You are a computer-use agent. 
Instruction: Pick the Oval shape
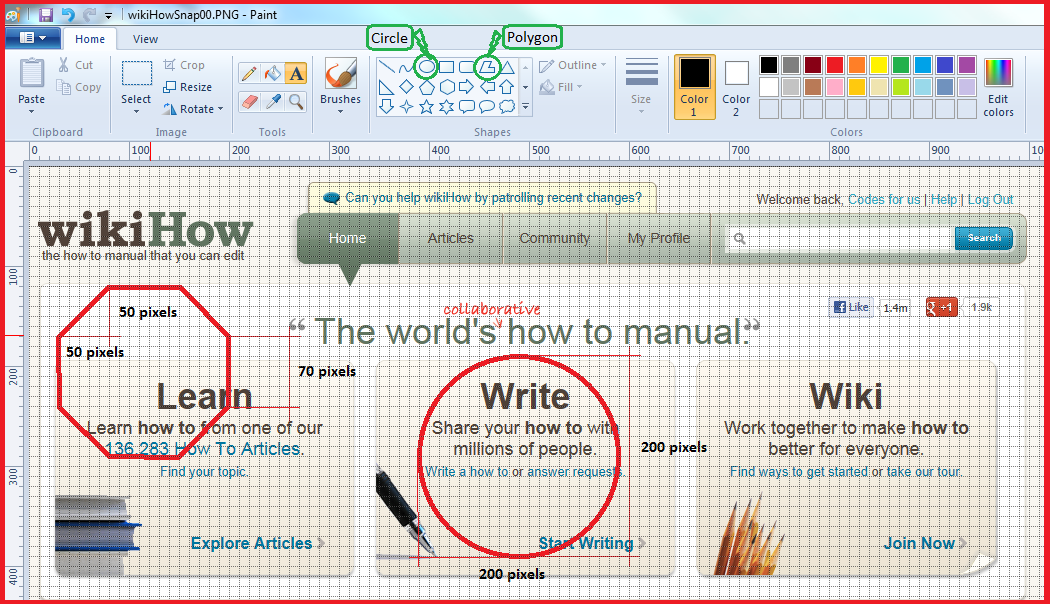[x=427, y=66]
